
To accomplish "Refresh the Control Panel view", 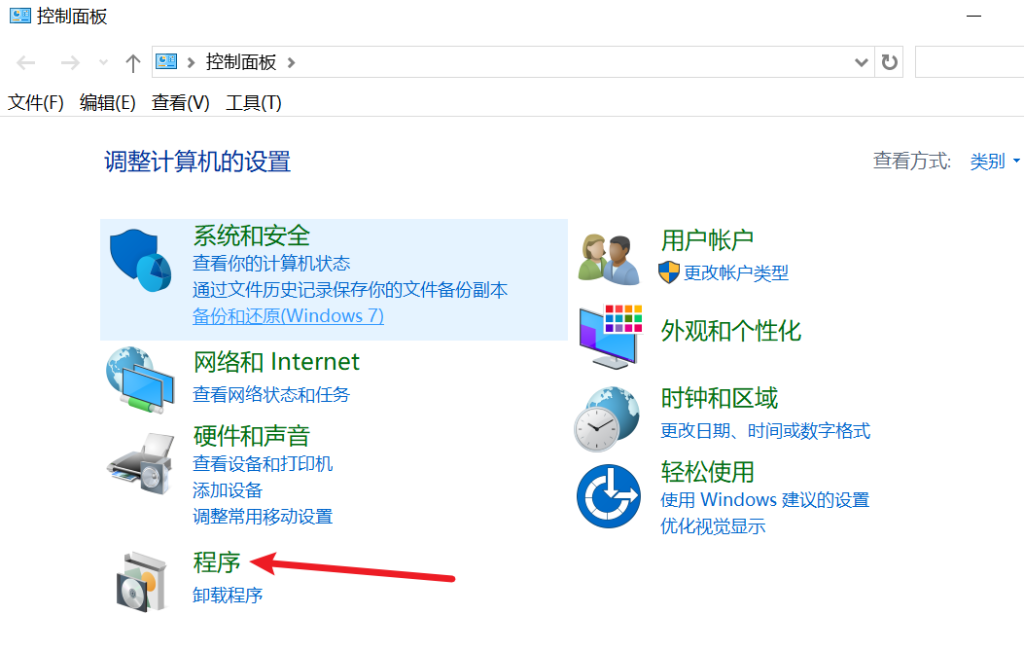I will pos(889,62).
